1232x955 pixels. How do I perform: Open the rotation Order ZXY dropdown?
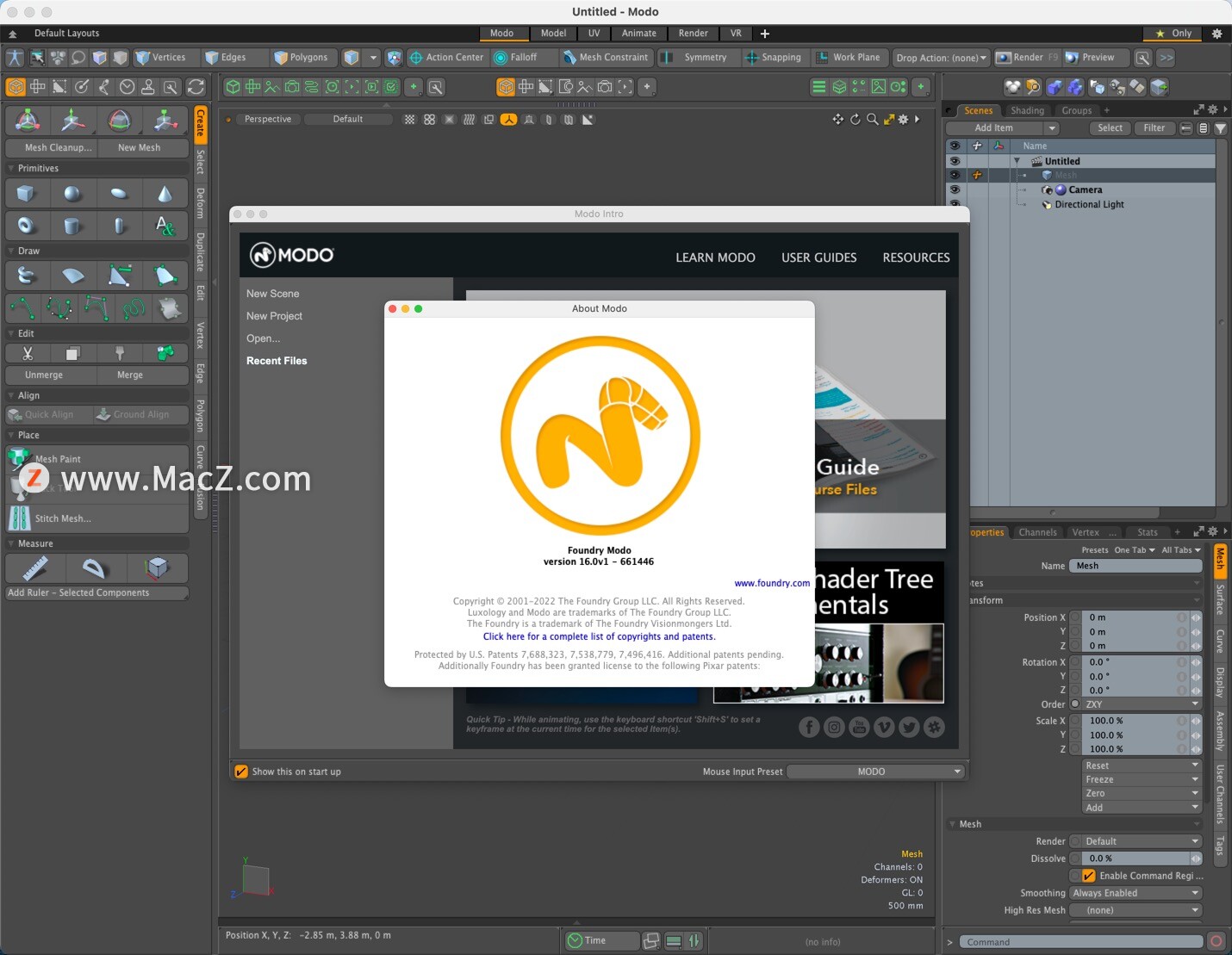tap(1142, 704)
